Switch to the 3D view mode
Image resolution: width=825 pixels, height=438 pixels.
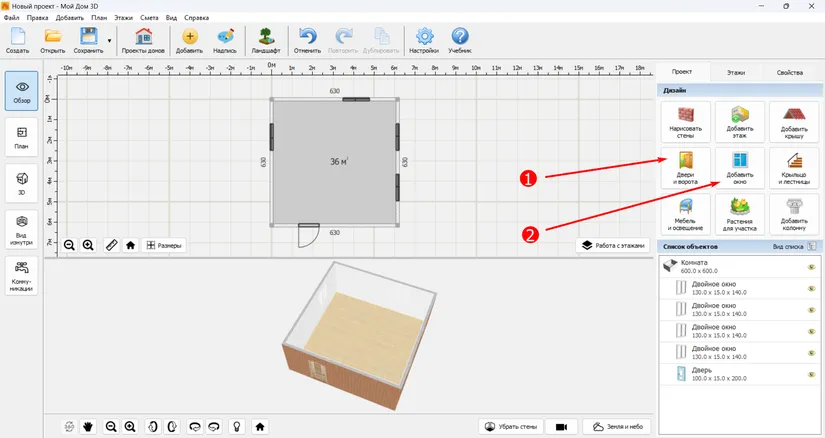point(22,183)
